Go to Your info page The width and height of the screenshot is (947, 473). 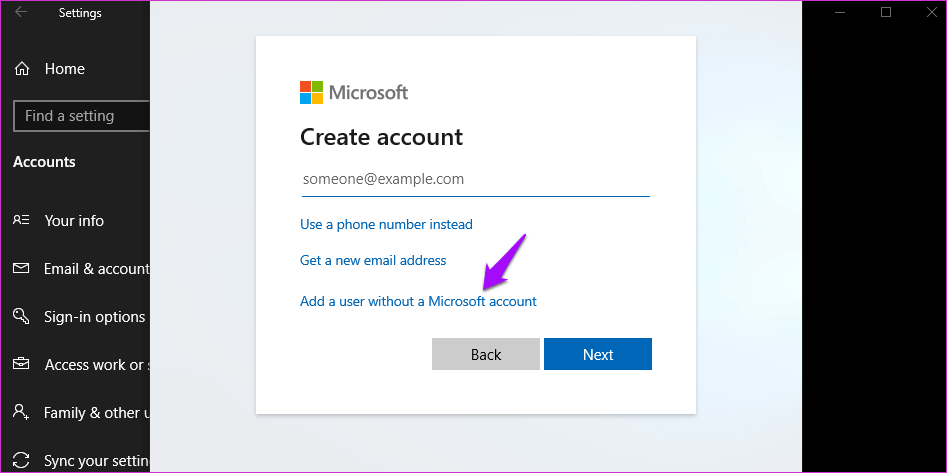[x=75, y=220]
